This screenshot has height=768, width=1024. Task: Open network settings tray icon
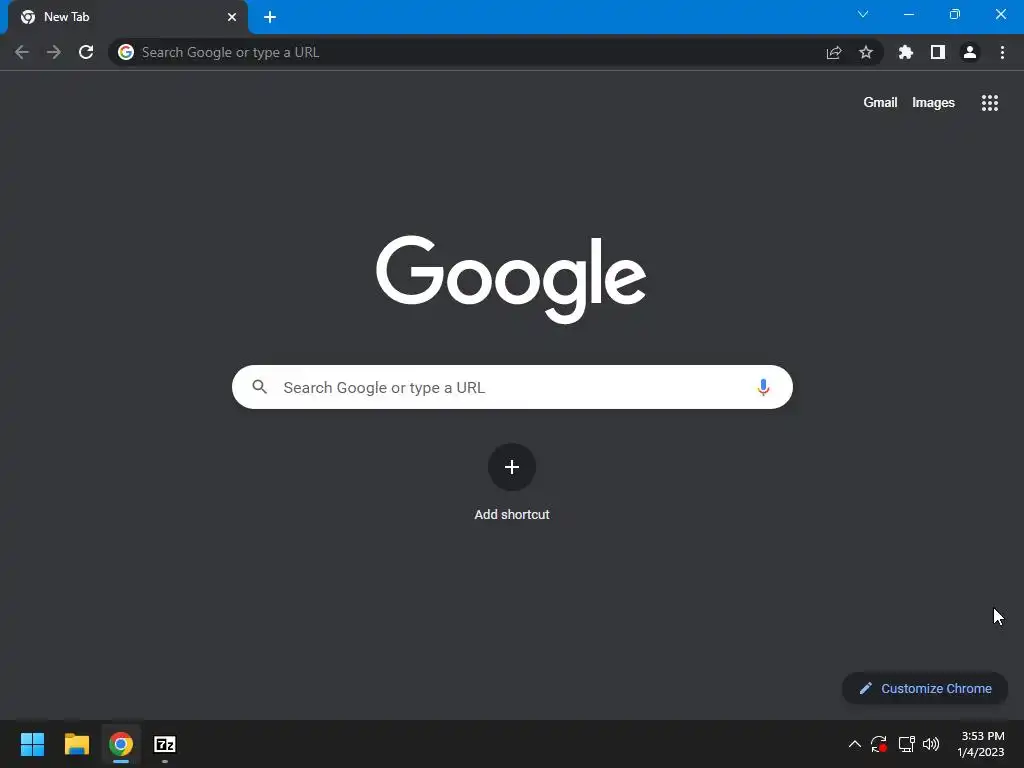pyautogui.click(x=906, y=744)
